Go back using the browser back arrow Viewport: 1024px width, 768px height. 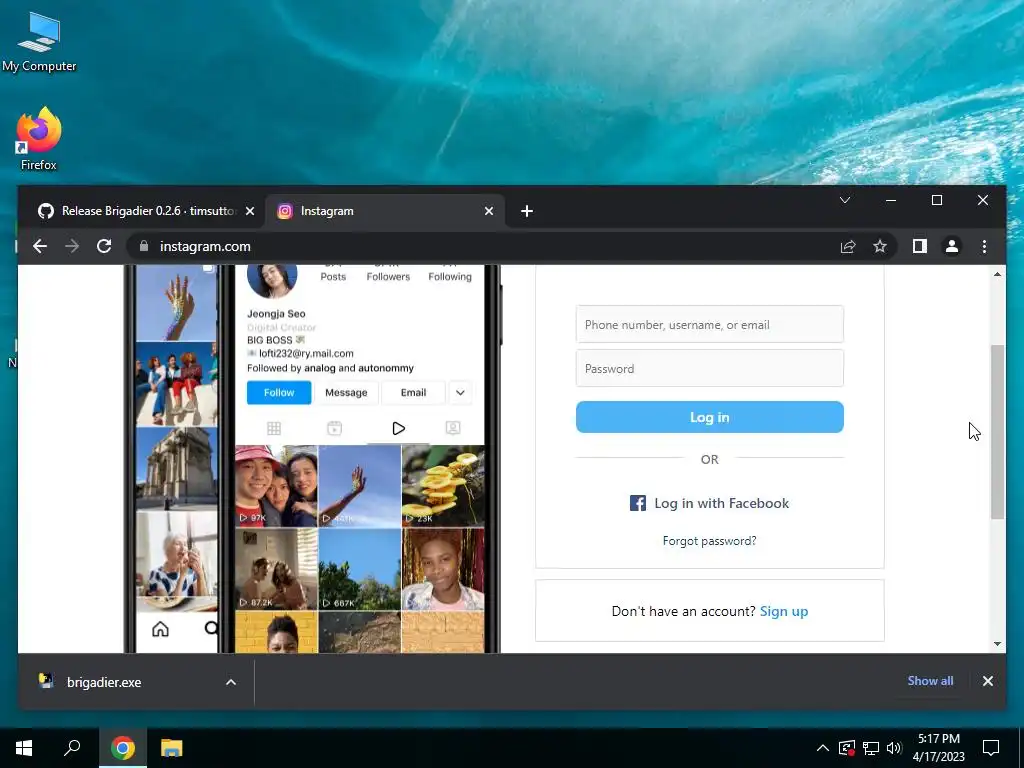click(x=40, y=246)
